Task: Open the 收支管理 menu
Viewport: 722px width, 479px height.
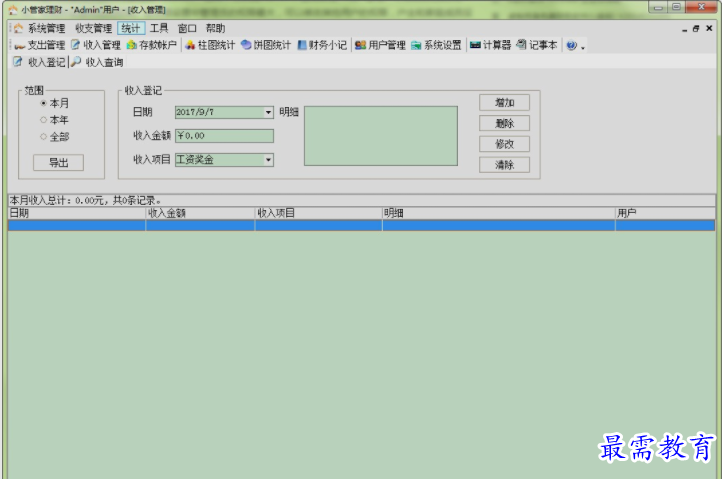Action: (x=93, y=29)
